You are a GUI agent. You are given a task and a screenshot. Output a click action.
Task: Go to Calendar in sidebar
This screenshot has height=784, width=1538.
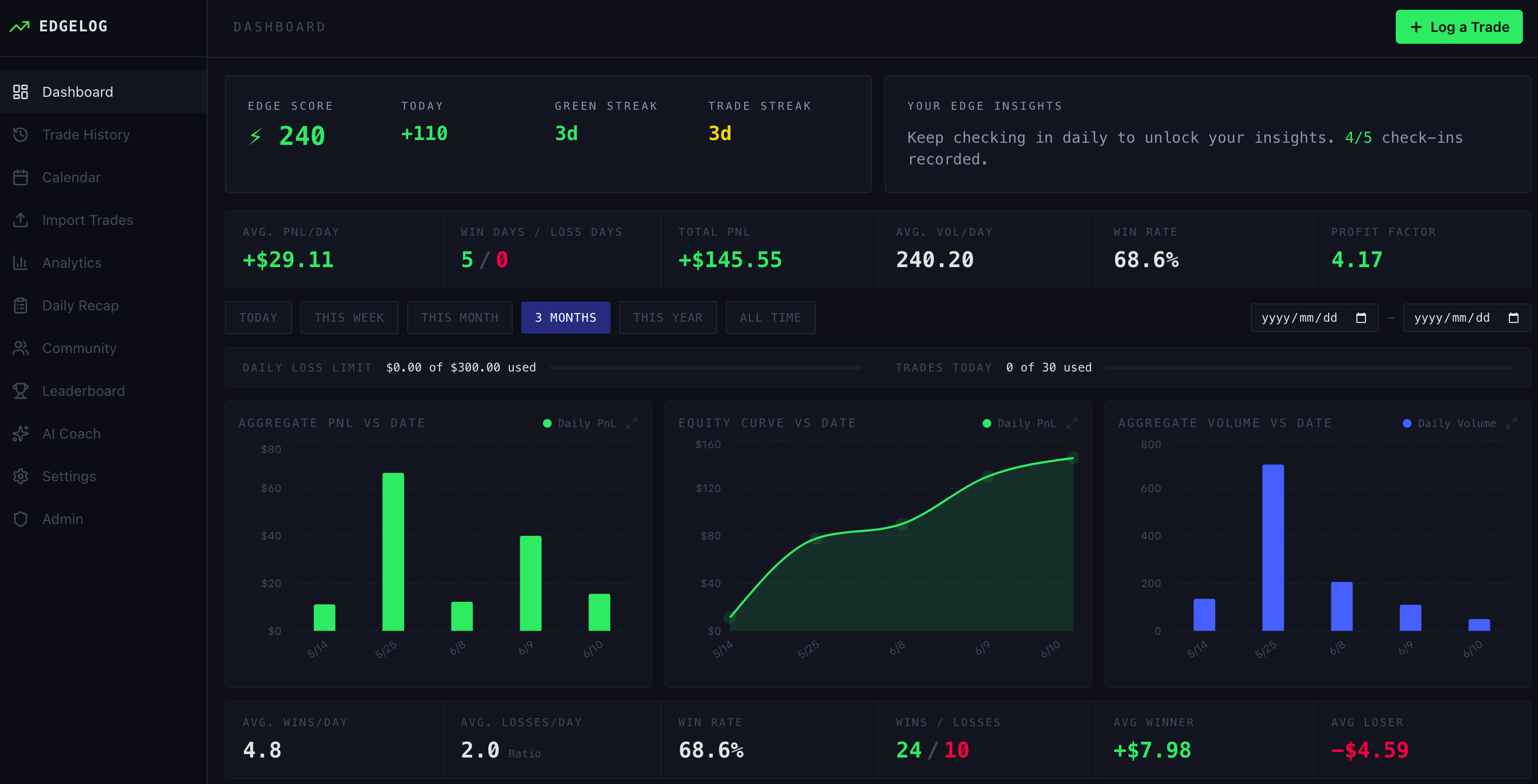(103, 177)
